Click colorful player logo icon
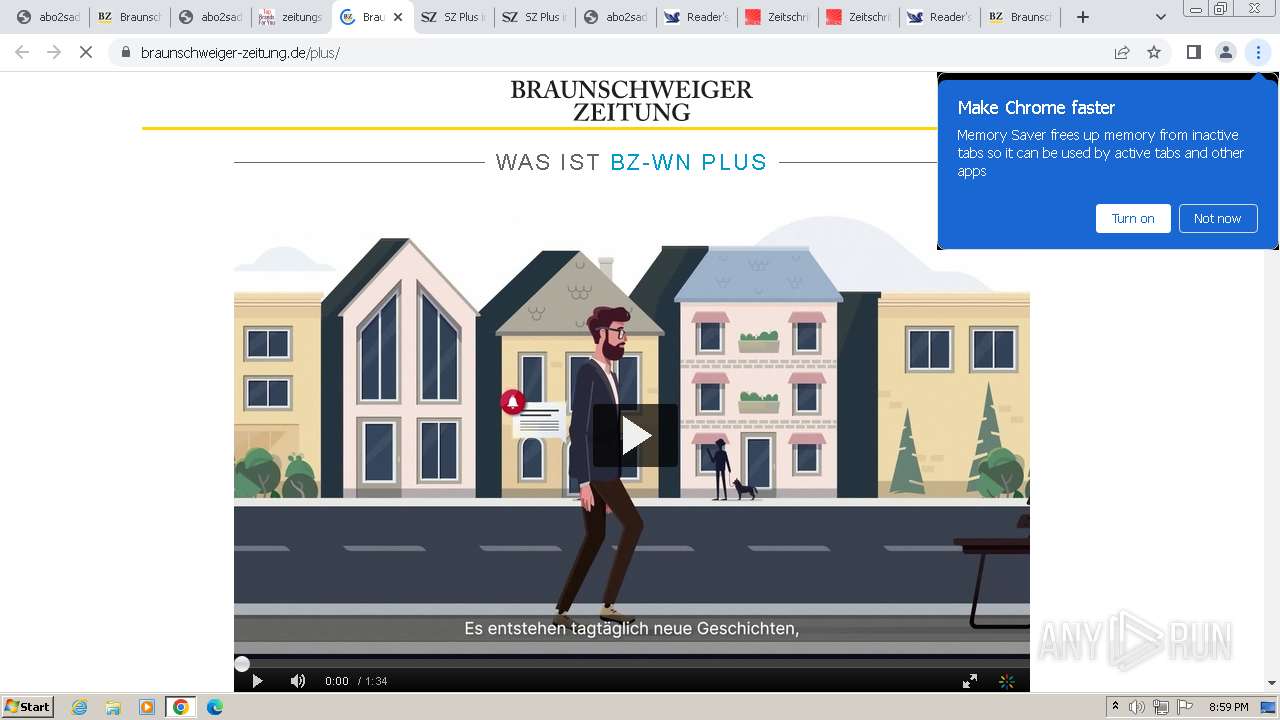 click(1007, 681)
